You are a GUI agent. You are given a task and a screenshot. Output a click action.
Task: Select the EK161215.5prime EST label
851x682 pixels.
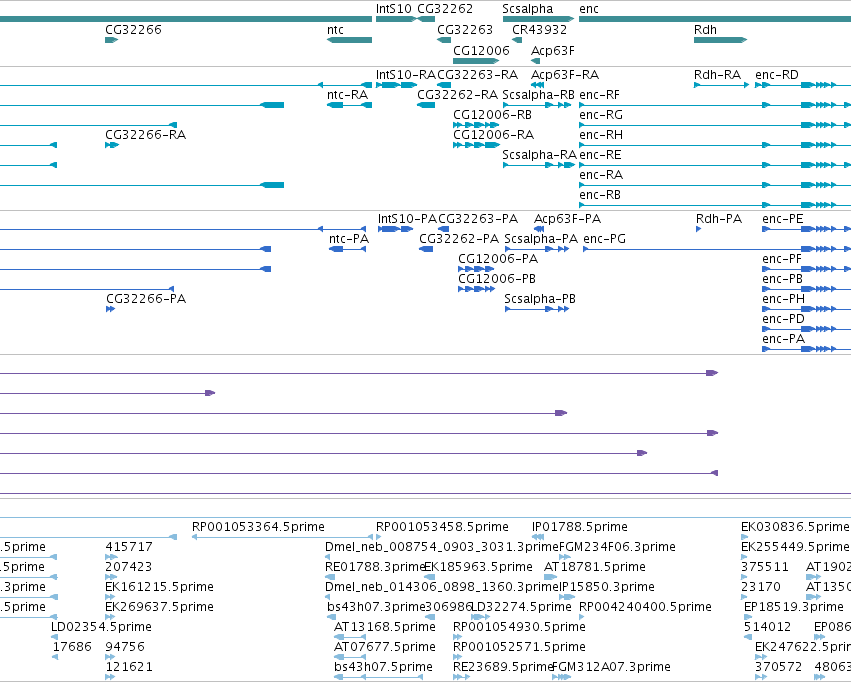(160, 587)
